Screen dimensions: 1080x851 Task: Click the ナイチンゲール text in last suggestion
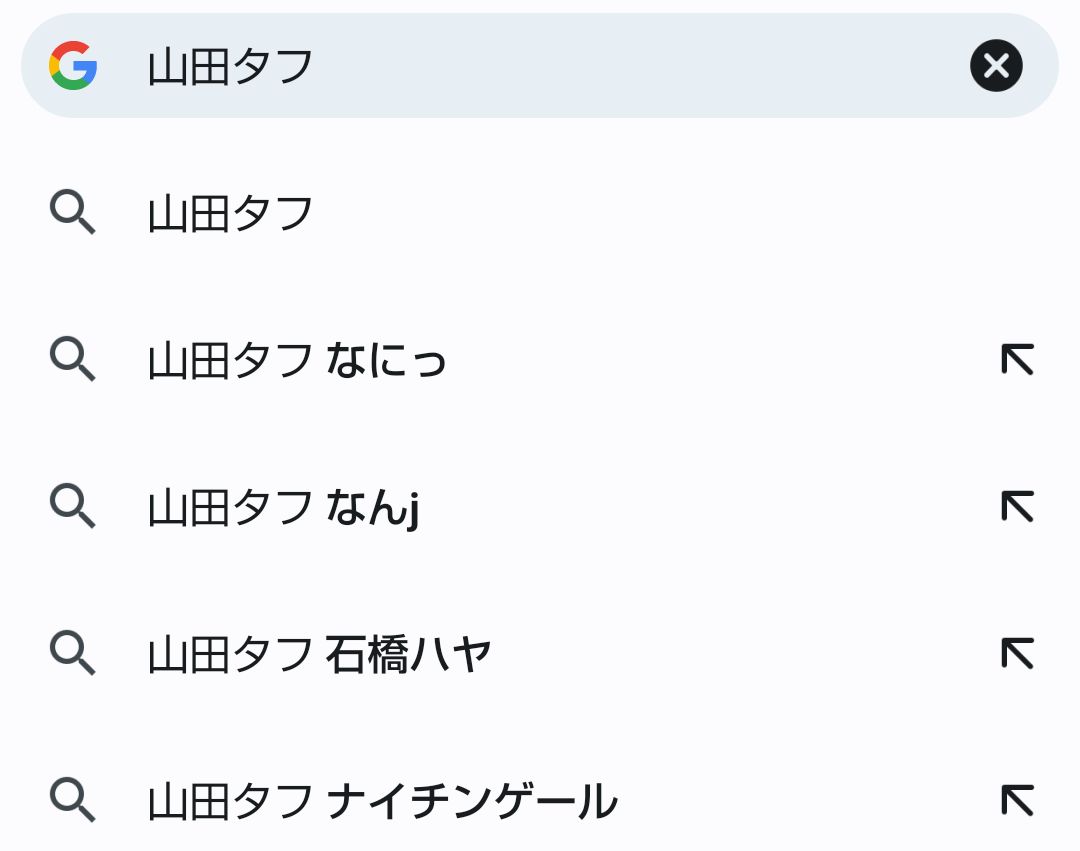coord(472,801)
